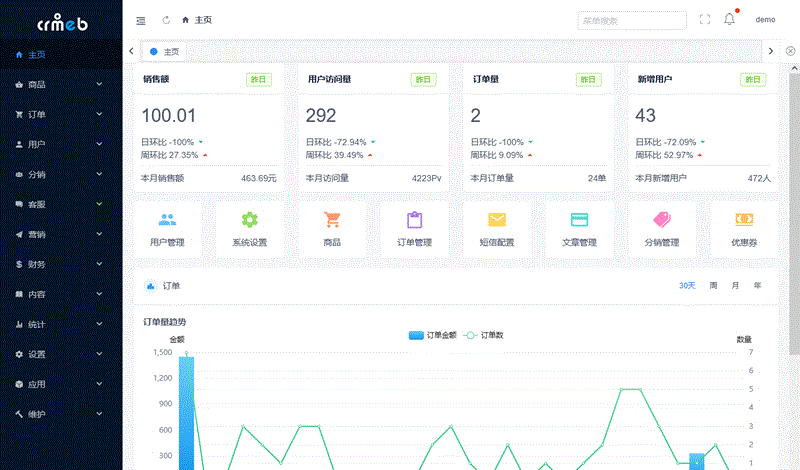Click the notification bell icon

tap(729, 19)
